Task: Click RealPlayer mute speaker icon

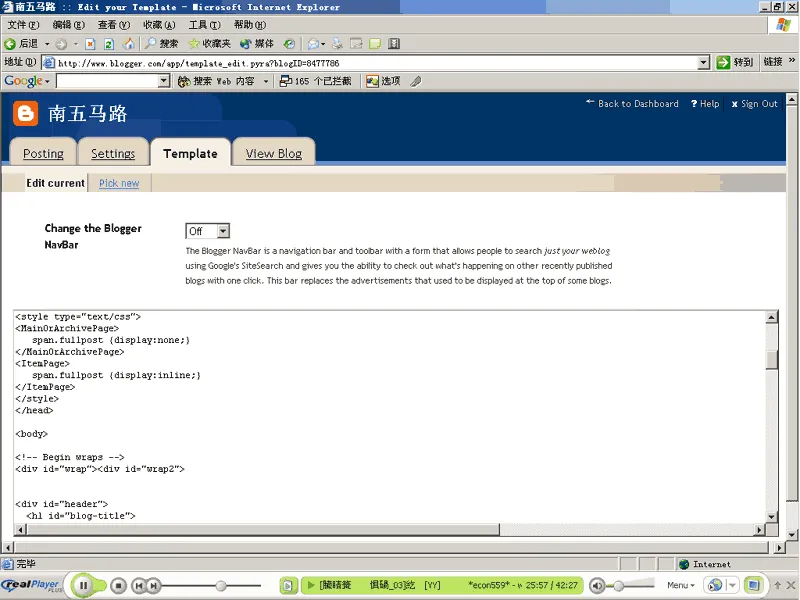Action: (597, 585)
